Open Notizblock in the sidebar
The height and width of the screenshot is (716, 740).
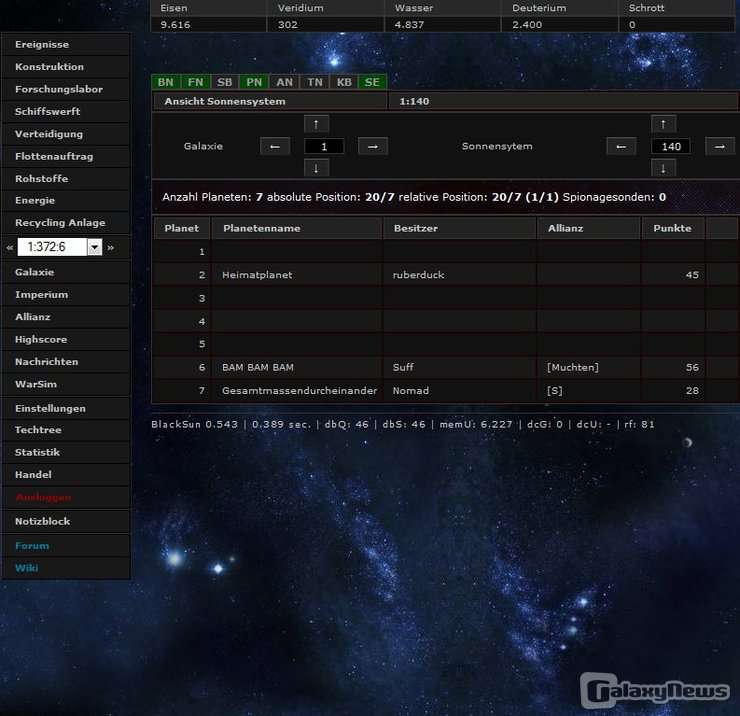(66, 521)
